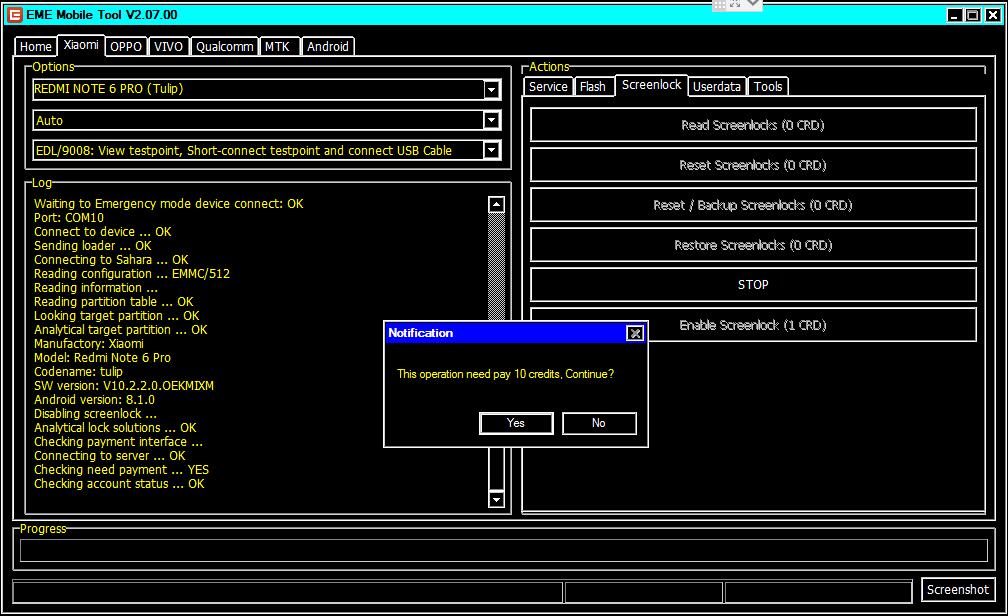Decline payment with the No button
This screenshot has width=1008, height=616.
click(598, 423)
